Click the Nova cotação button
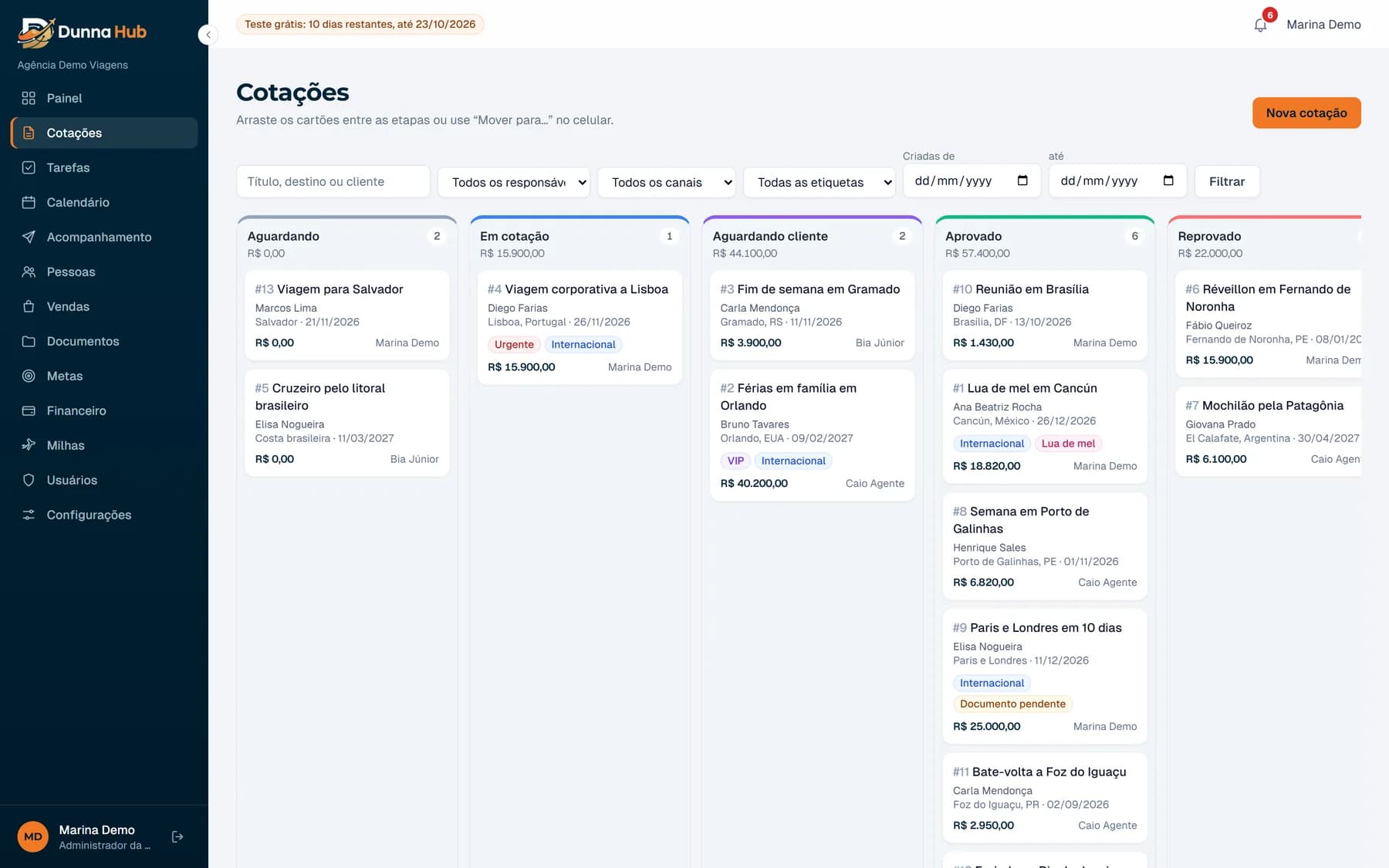 click(x=1306, y=113)
